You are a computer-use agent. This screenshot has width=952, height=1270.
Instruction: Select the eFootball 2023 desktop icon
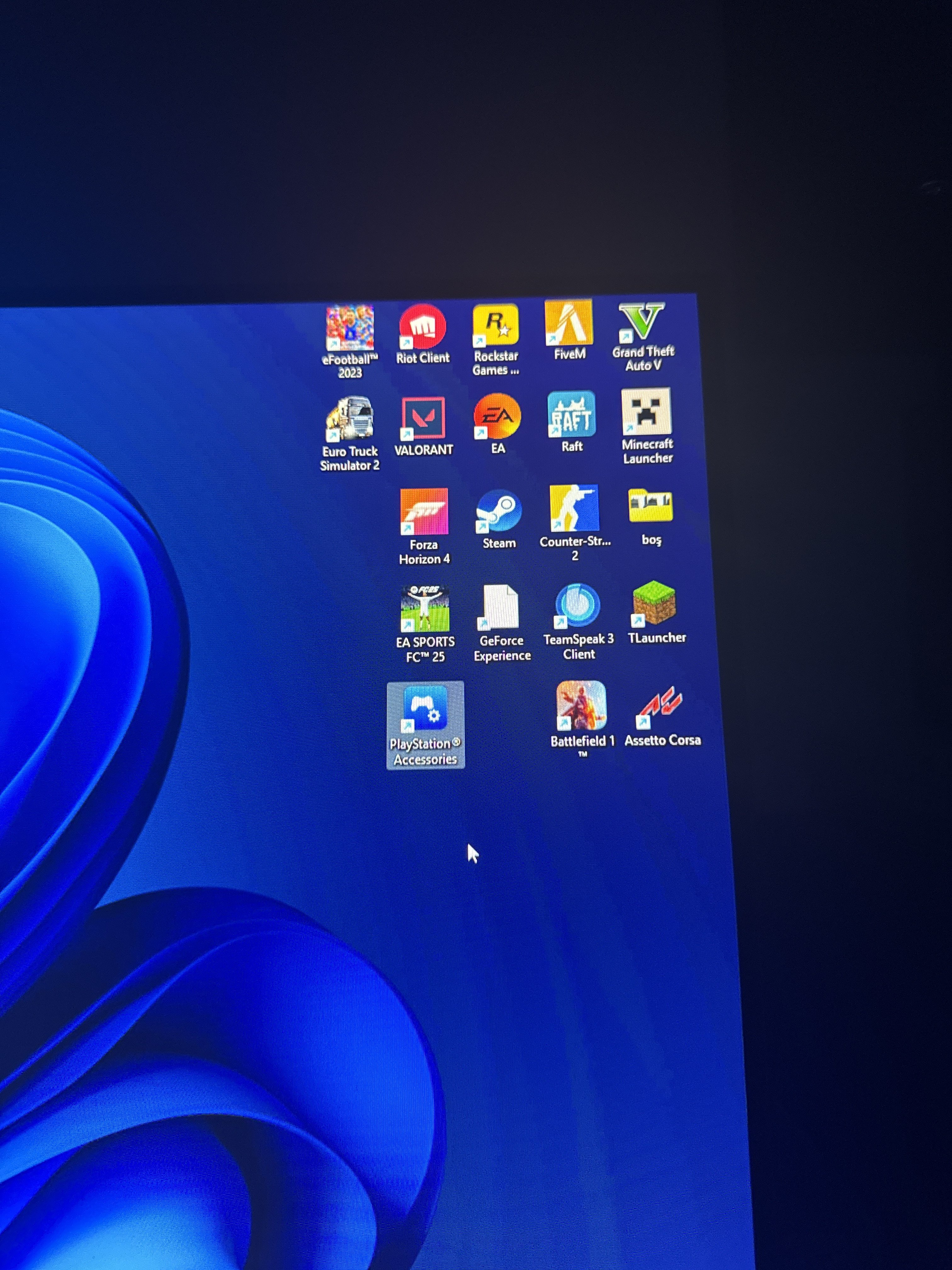(x=350, y=328)
